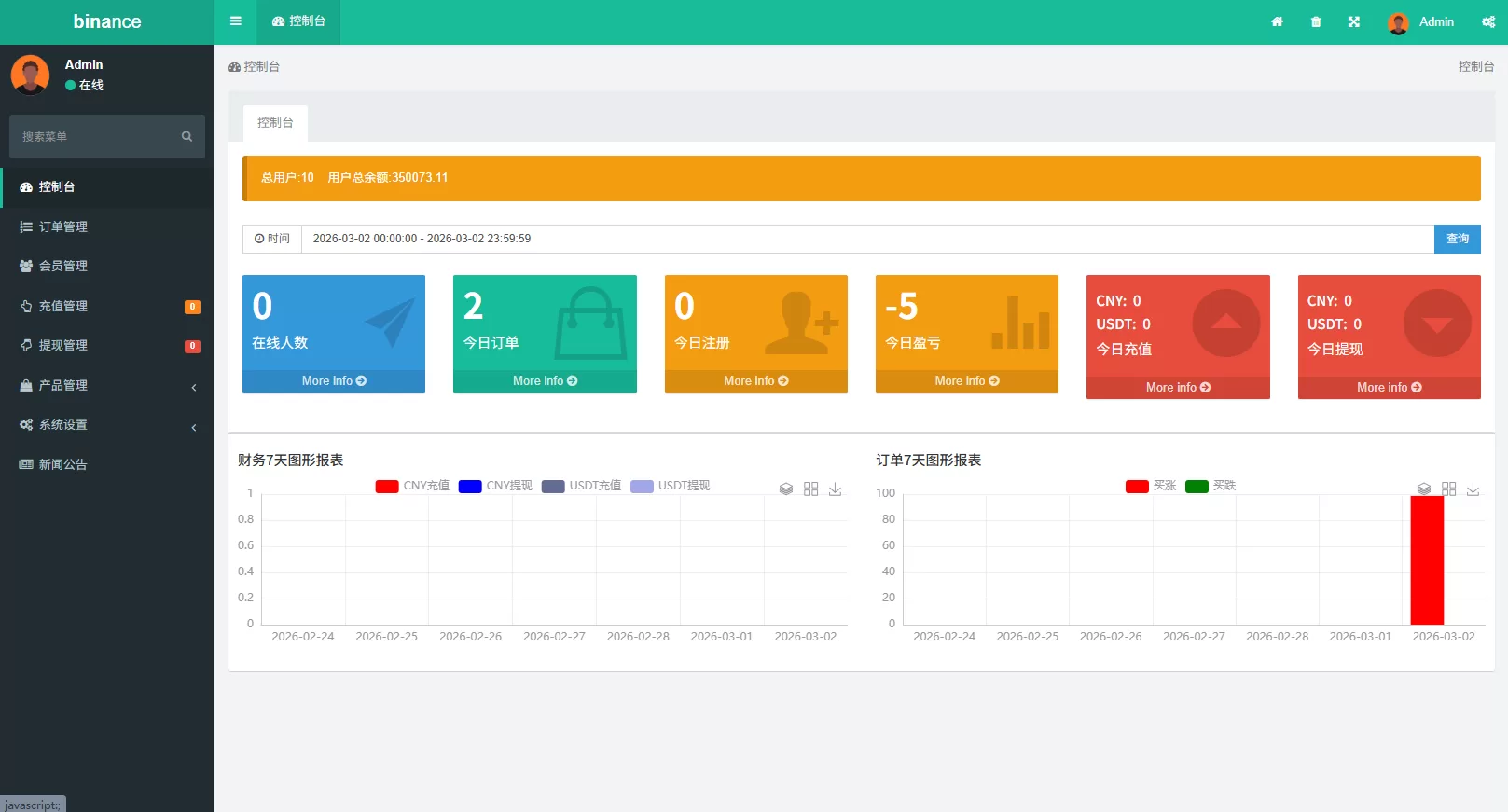Click More info under 今日订单
Viewport: 1508px width, 812px height.
(545, 381)
